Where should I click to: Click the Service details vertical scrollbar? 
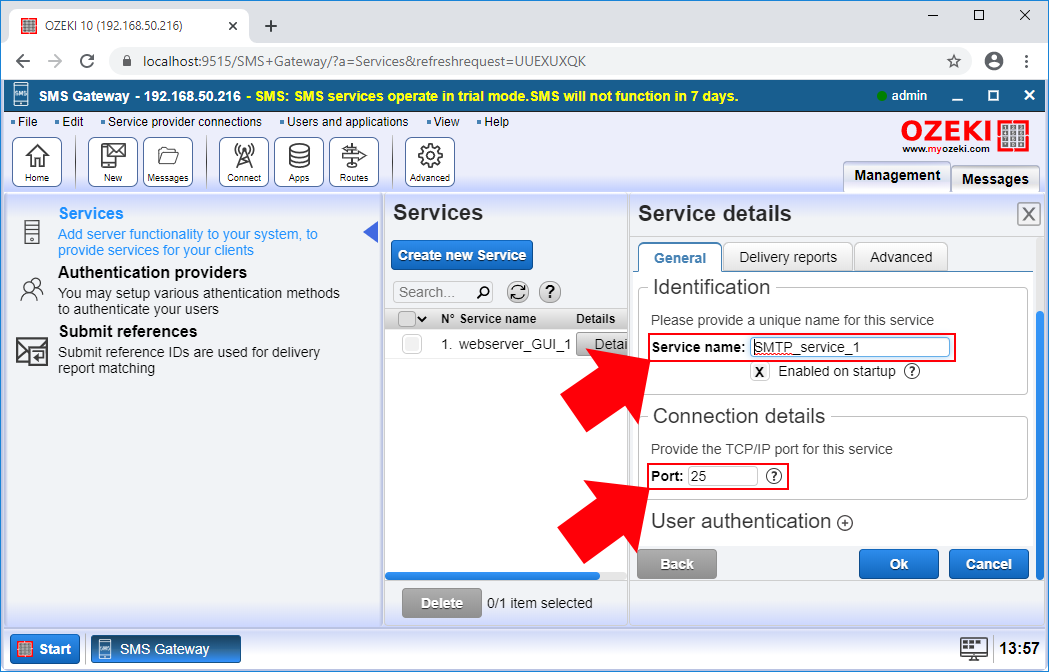pos(1040,445)
